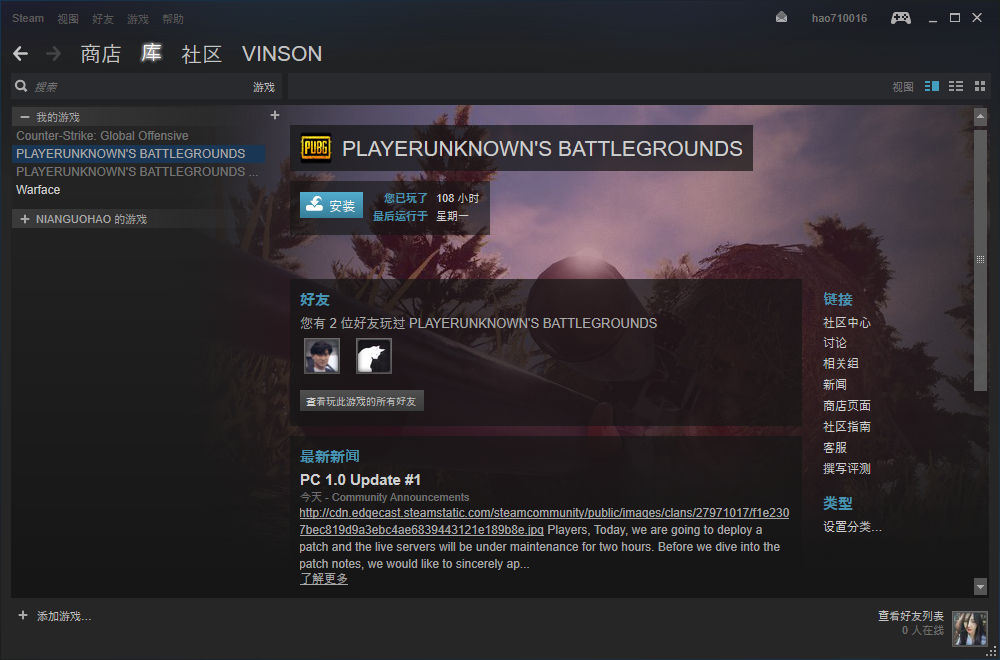Switch to list view layout
The width and height of the screenshot is (1000, 660).
(x=956, y=86)
